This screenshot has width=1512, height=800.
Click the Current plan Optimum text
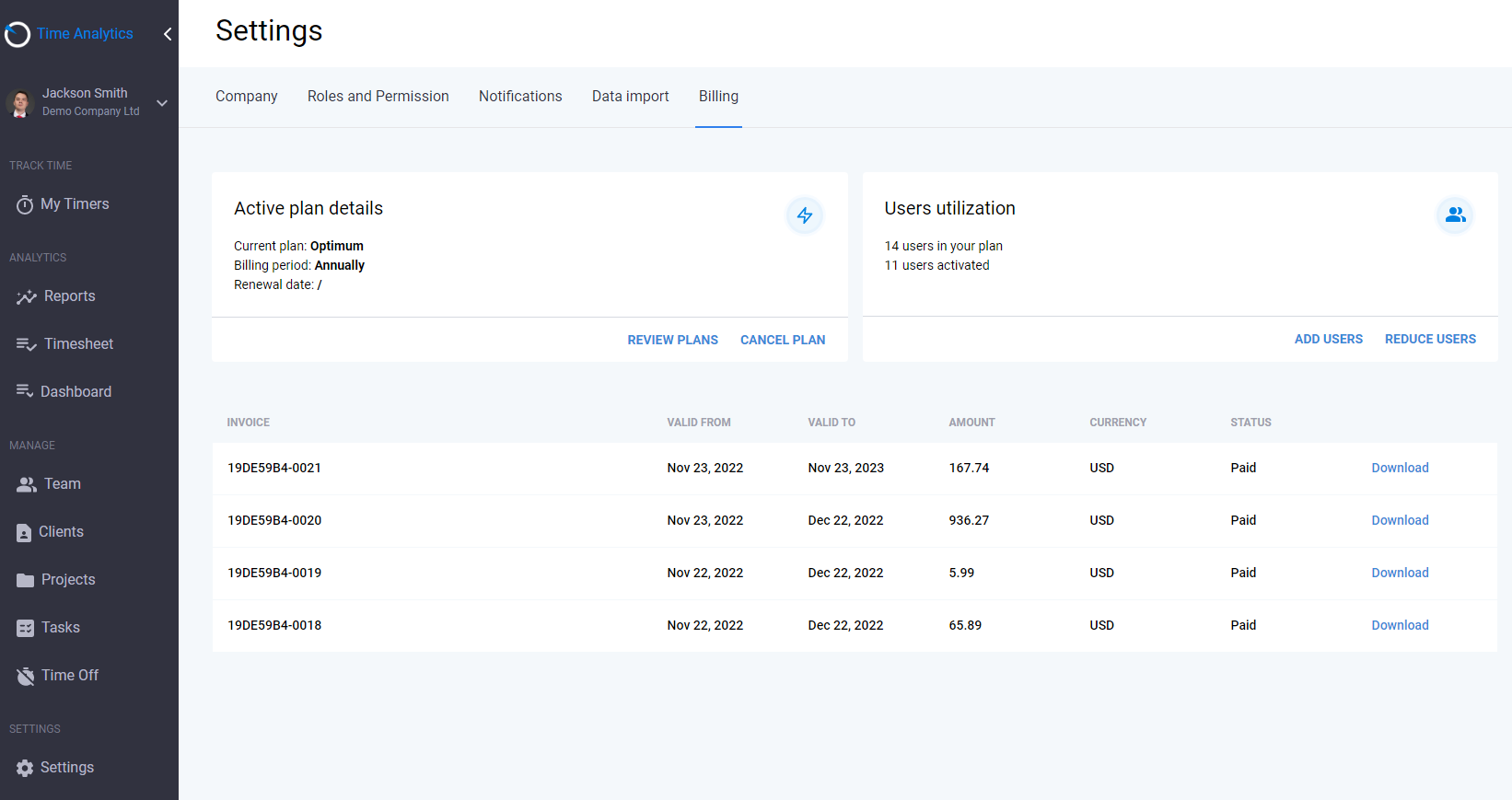coord(298,246)
